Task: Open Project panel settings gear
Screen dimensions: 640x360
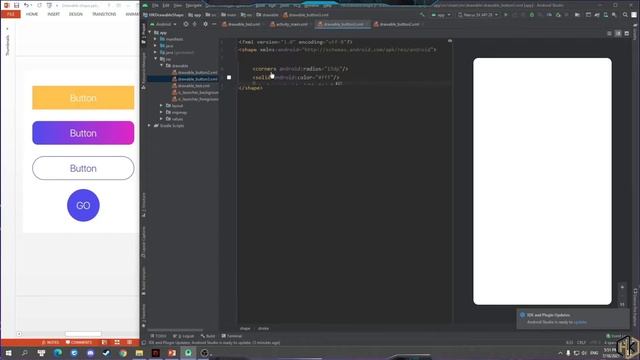Action: (x=205, y=24)
